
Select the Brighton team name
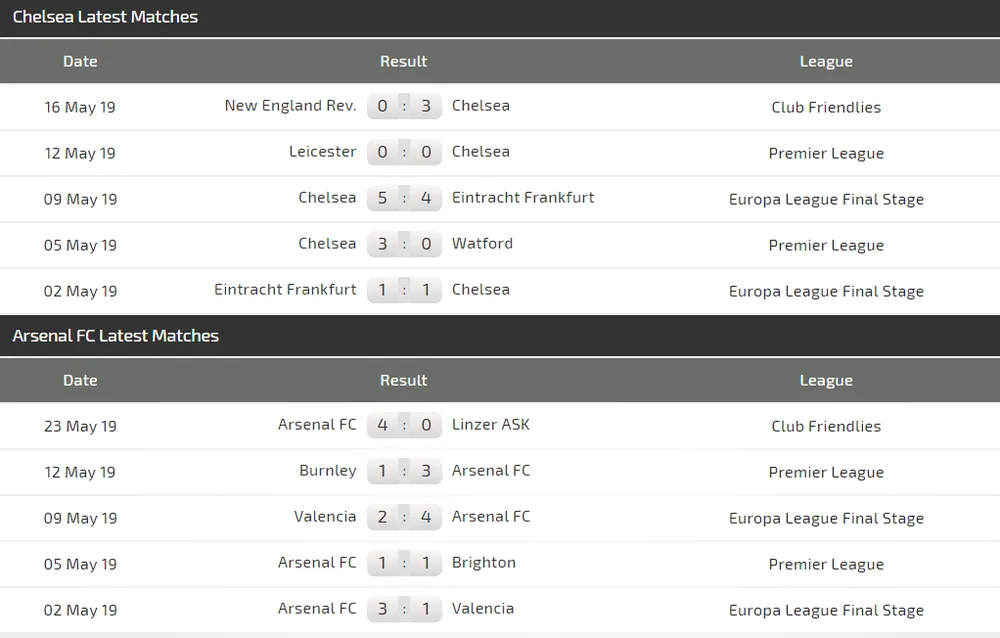tap(483, 563)
